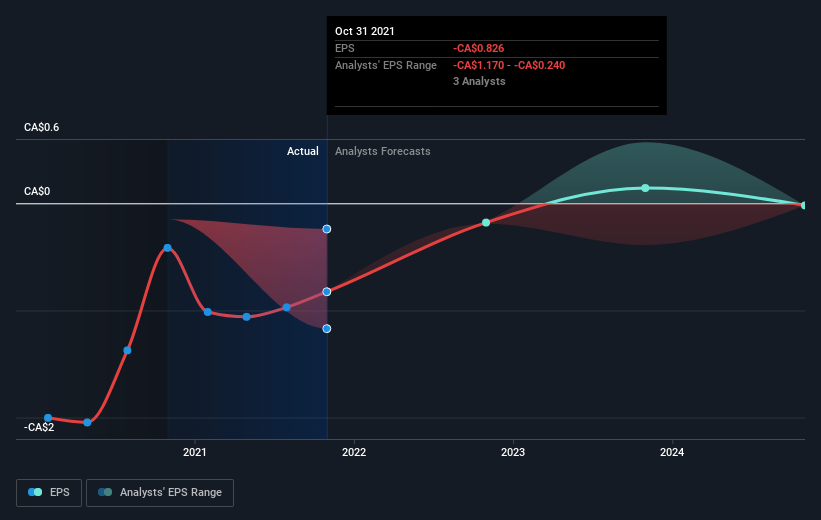
Task: Click the early 2021 EPS data point
Action: pyautogui.click(x=208, y=312)
